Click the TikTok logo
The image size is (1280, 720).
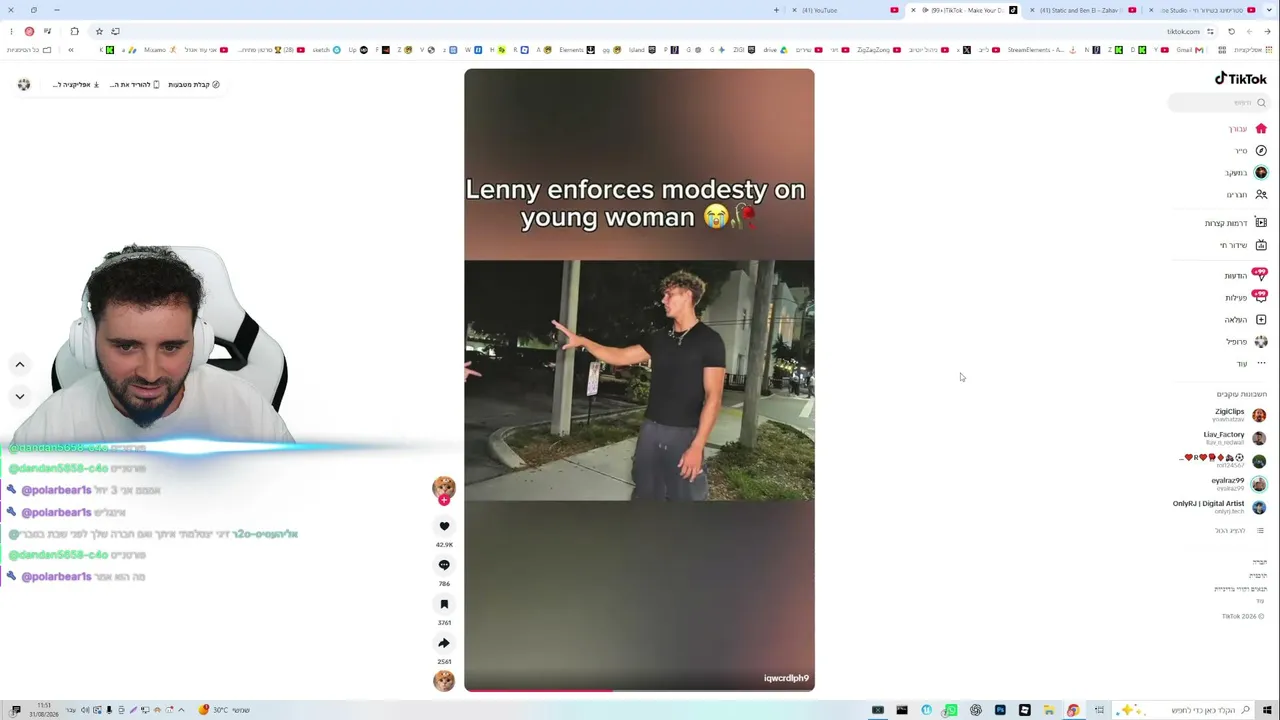click(1240, 79)
